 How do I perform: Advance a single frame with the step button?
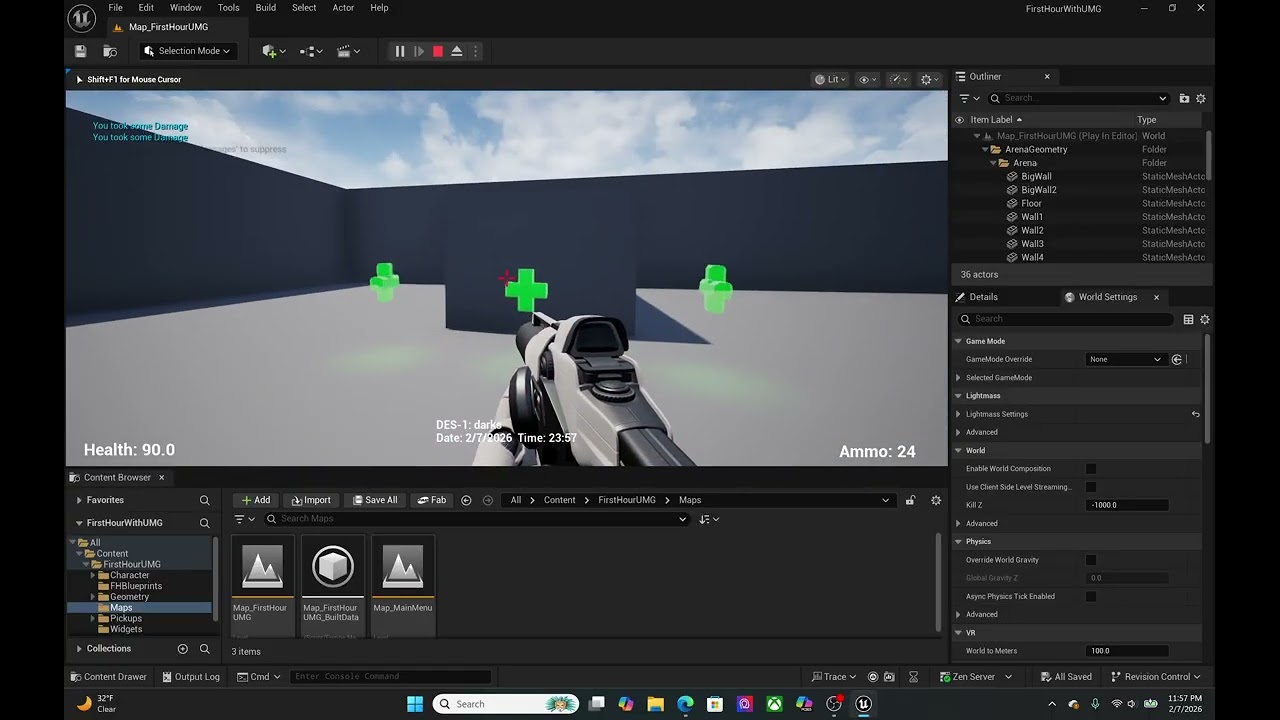pyautogui.click(x=419, y=51)
